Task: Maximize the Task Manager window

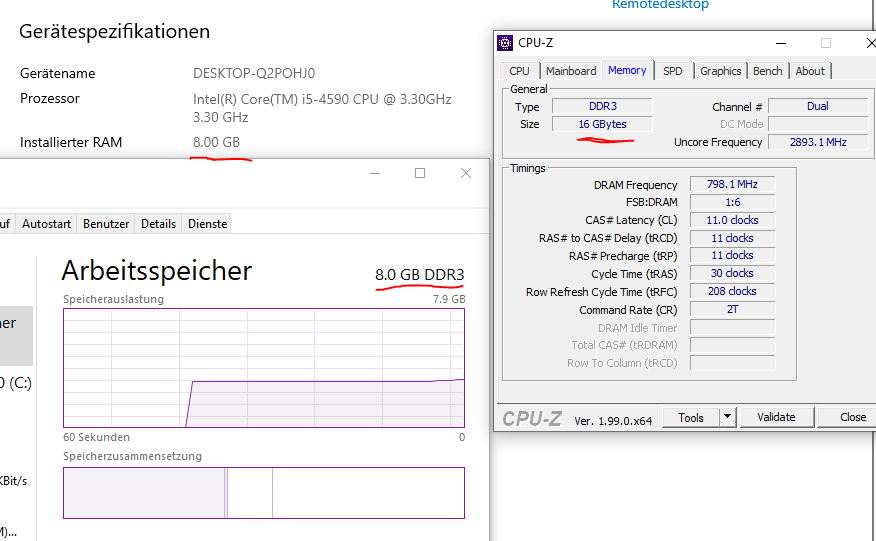Action: click(420, 173)
